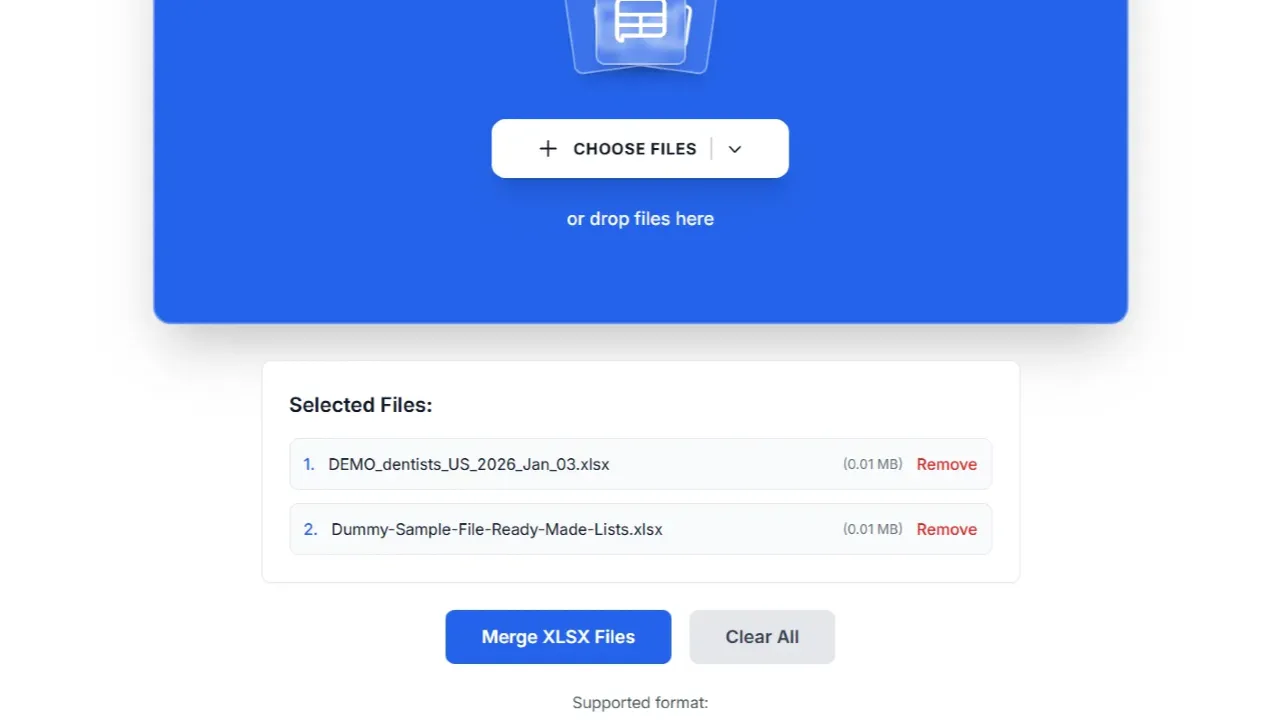Select the blue number 2 badge beside the second file
Viewport: 1280px width, 720px height.
click(310, 529)
